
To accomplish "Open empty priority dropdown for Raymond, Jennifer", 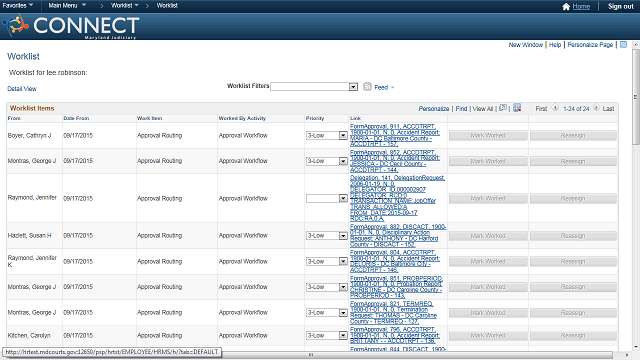I will (x=327, y=198).
